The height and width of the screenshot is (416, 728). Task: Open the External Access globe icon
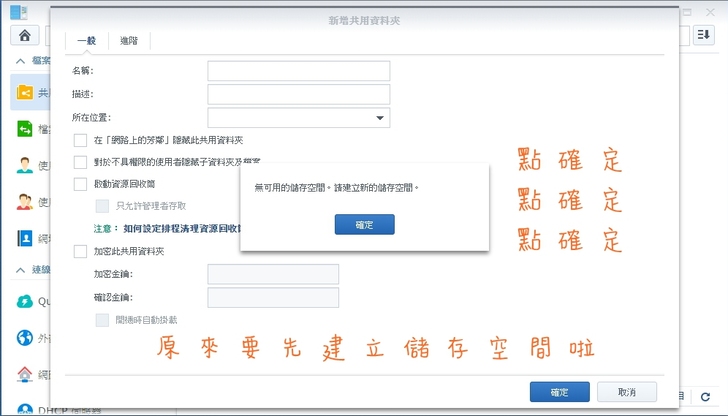coord(25,338)
